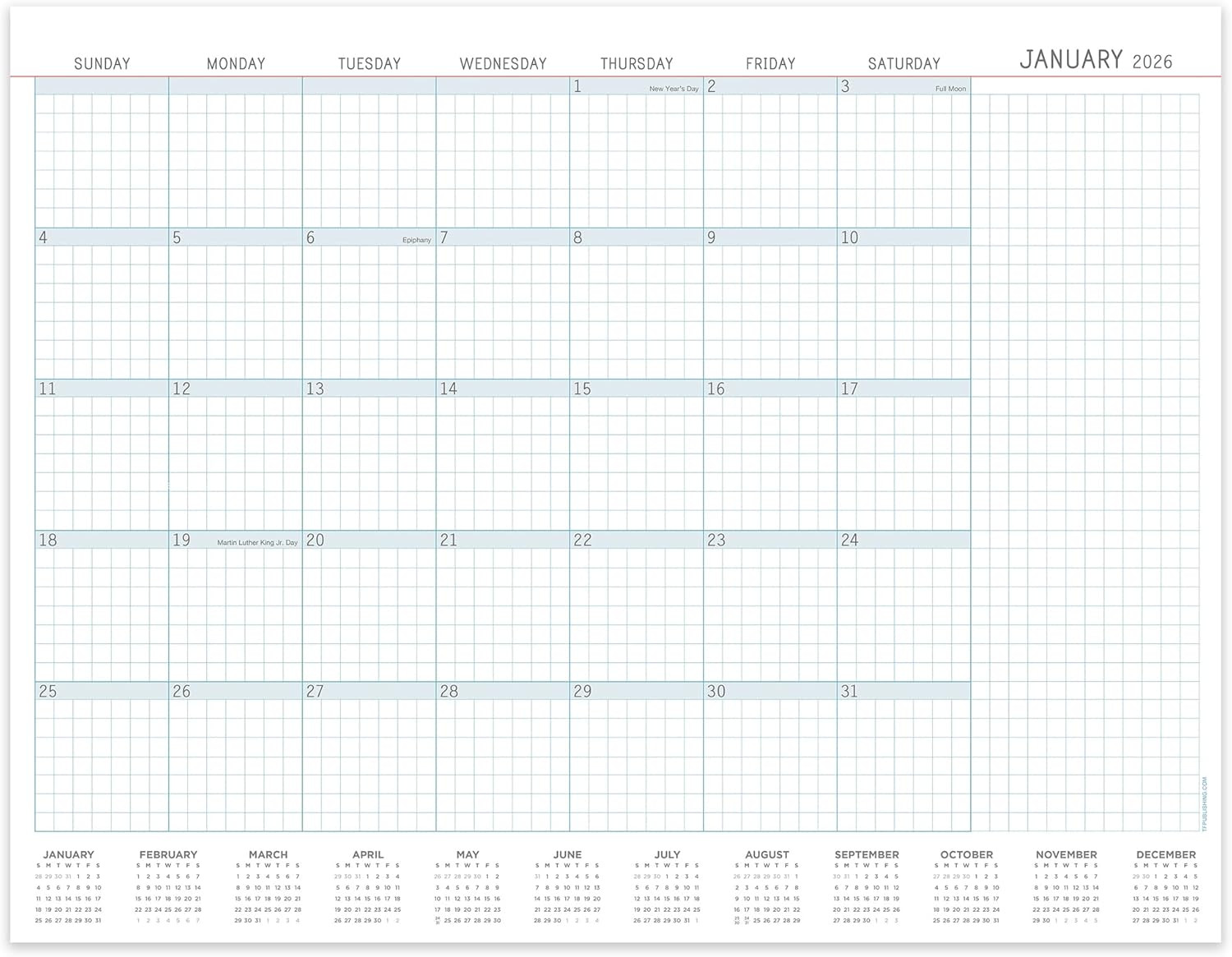The image size is (1232, 957).
Task: Click the AUGUST mini calendar heading
Action: [x=767, y=854]
